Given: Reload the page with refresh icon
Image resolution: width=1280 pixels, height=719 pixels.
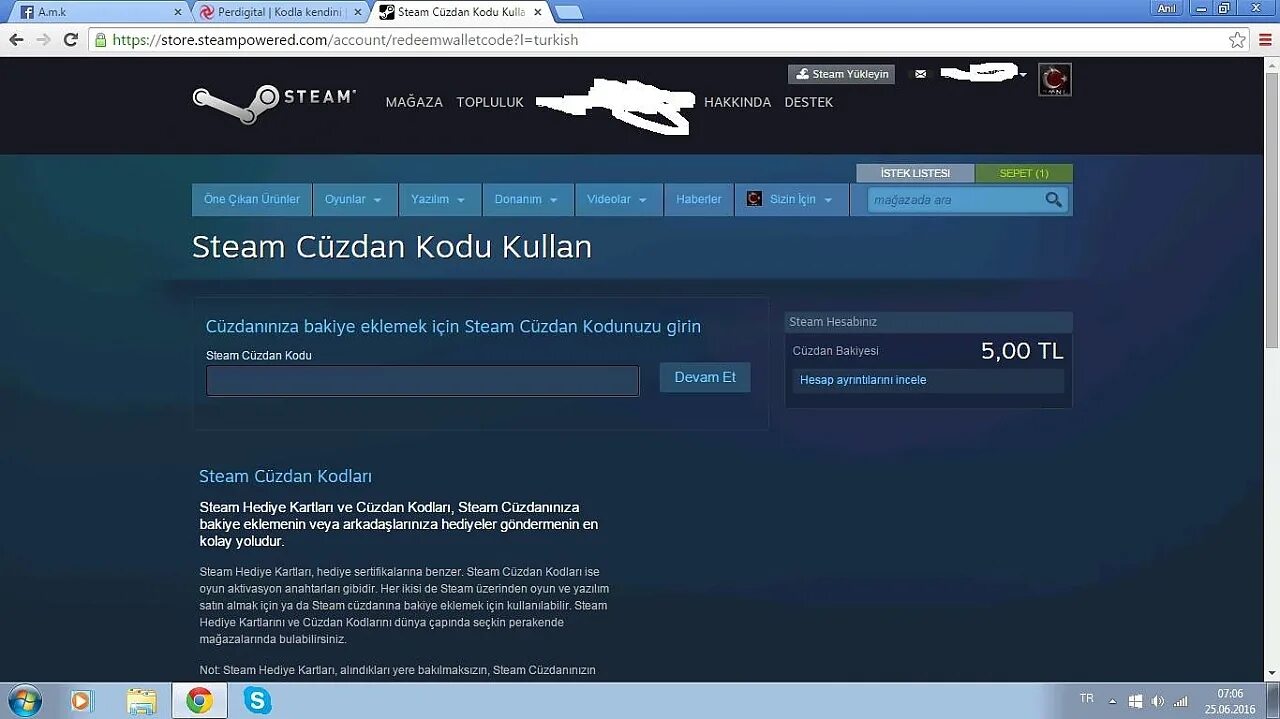Looking at the screenshot, I should tap(70, 40).
